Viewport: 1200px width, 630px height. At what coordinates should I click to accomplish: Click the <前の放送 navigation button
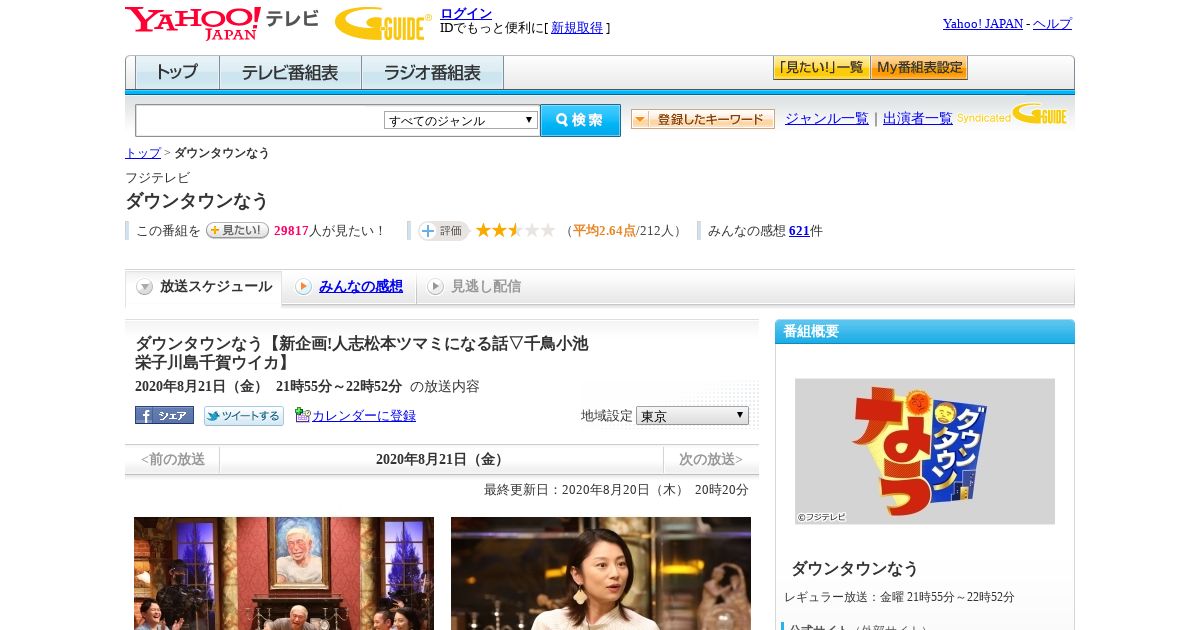172,460
